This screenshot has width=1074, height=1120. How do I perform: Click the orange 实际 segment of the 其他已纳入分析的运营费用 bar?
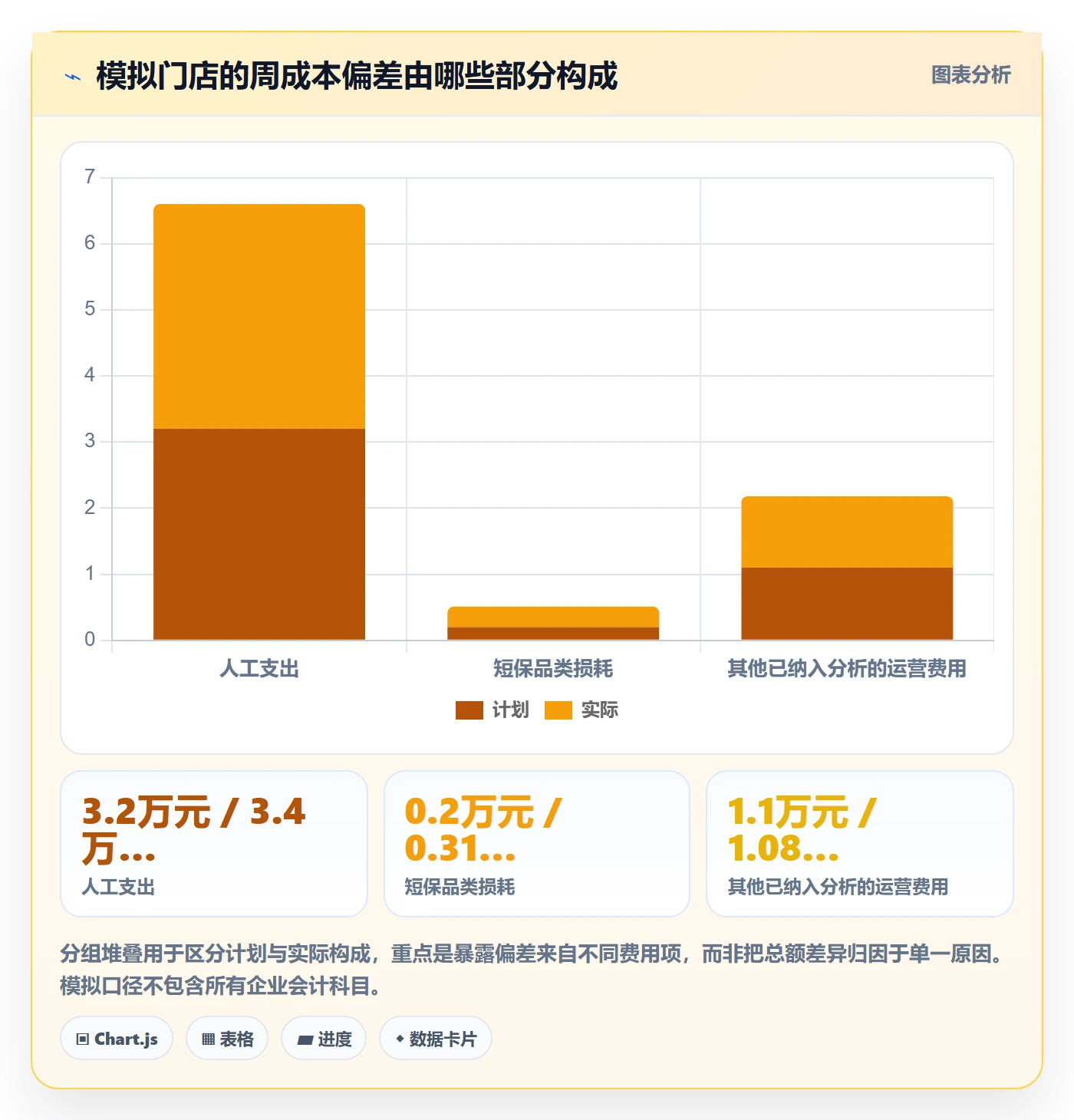(x=847, y=532)
